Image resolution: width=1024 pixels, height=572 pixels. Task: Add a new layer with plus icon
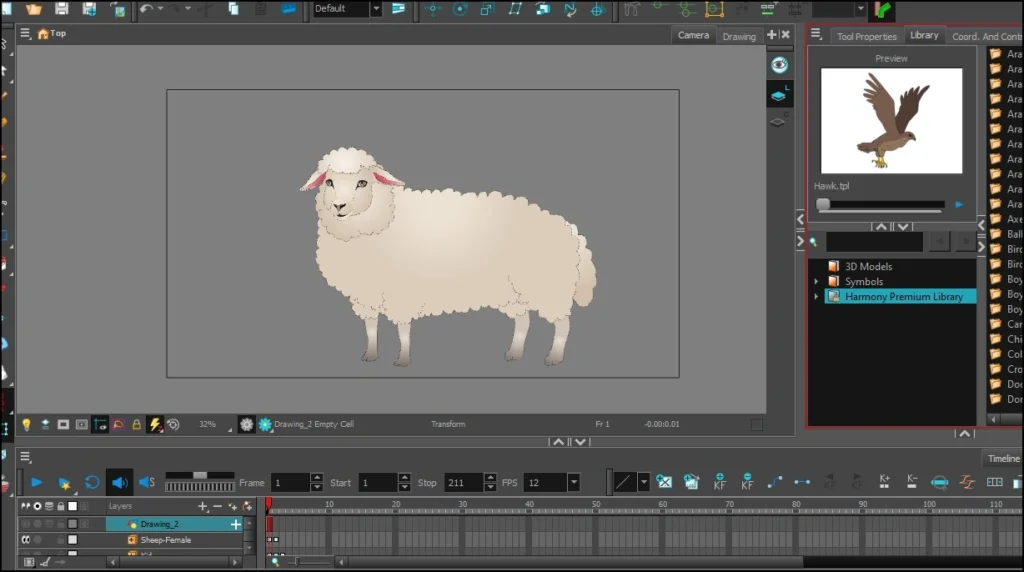coord(202,506)
